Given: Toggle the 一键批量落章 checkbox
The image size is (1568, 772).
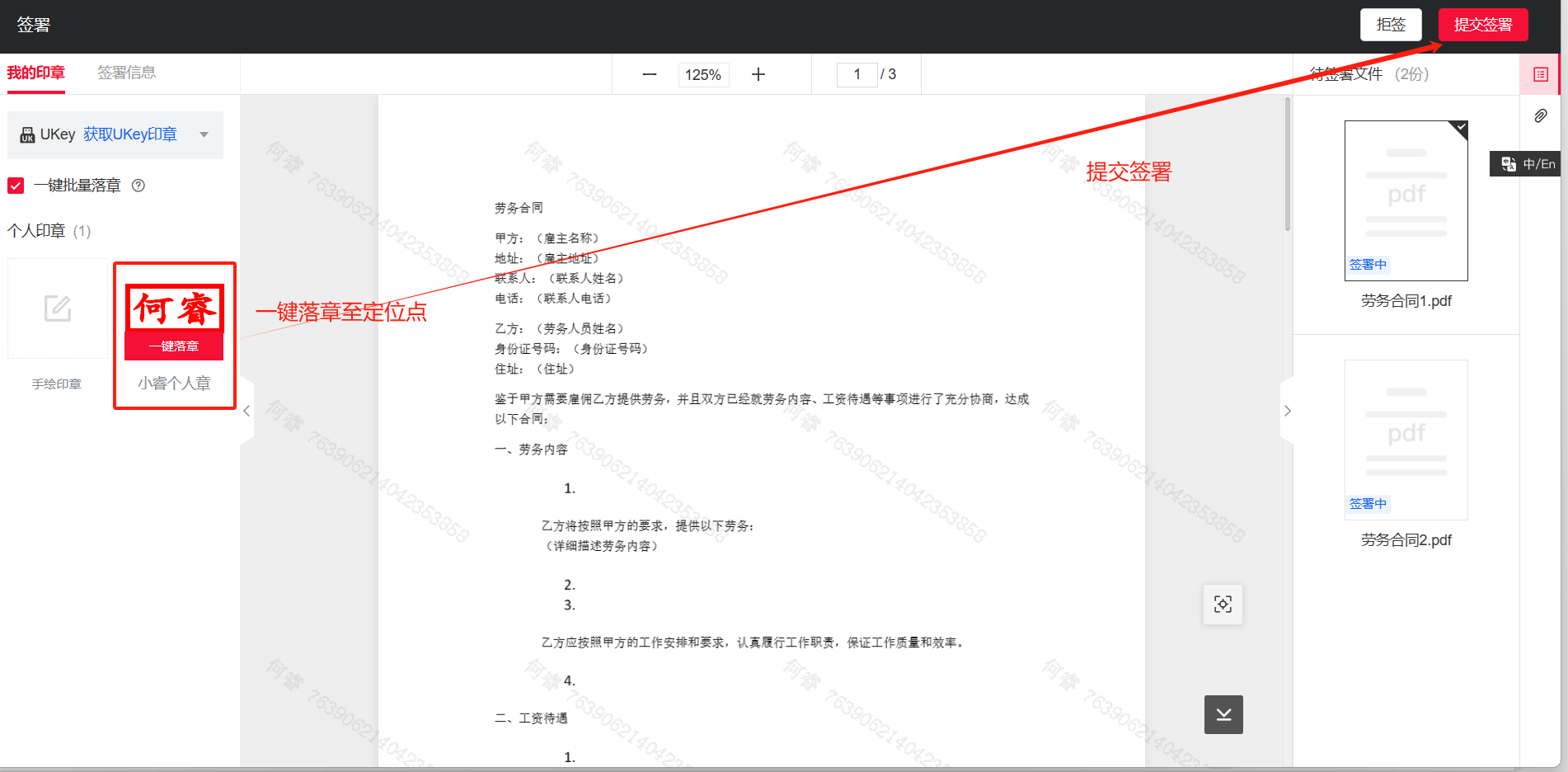Looking at the screenshot, I should click(16, 186).
